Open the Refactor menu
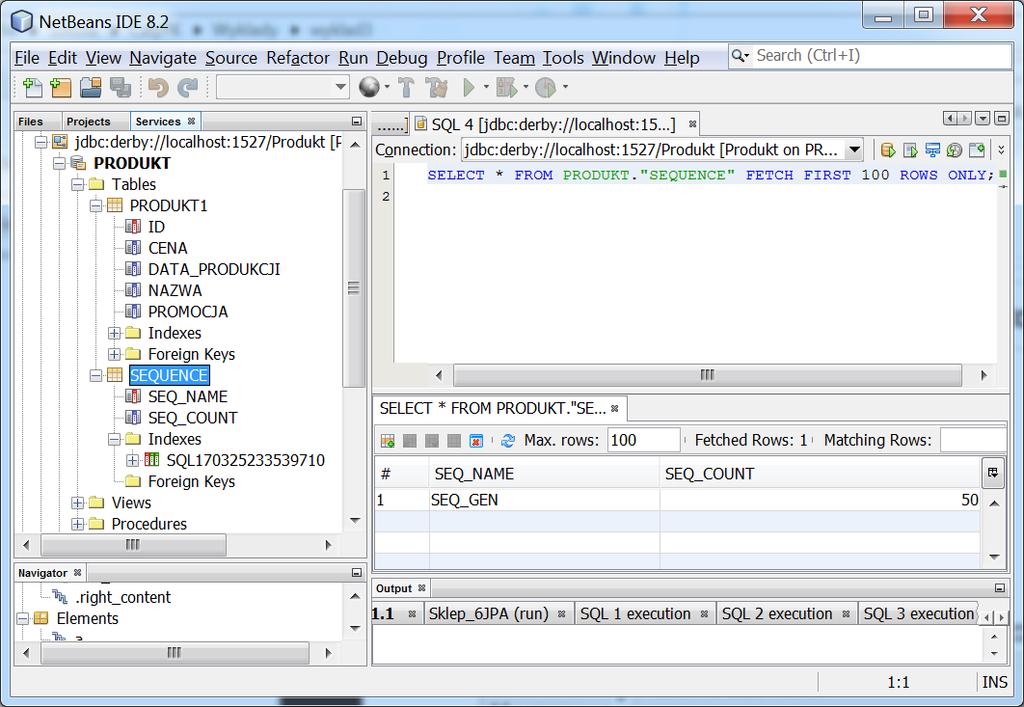The height and width of the screenshot is (707, 1024). (x=298, y=58)
